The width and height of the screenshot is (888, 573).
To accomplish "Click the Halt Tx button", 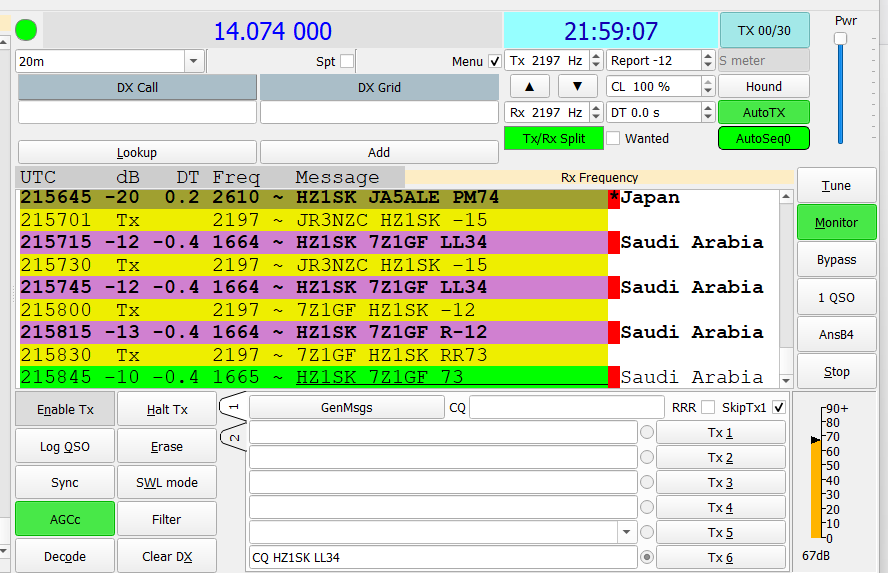I will coord(167,409).
